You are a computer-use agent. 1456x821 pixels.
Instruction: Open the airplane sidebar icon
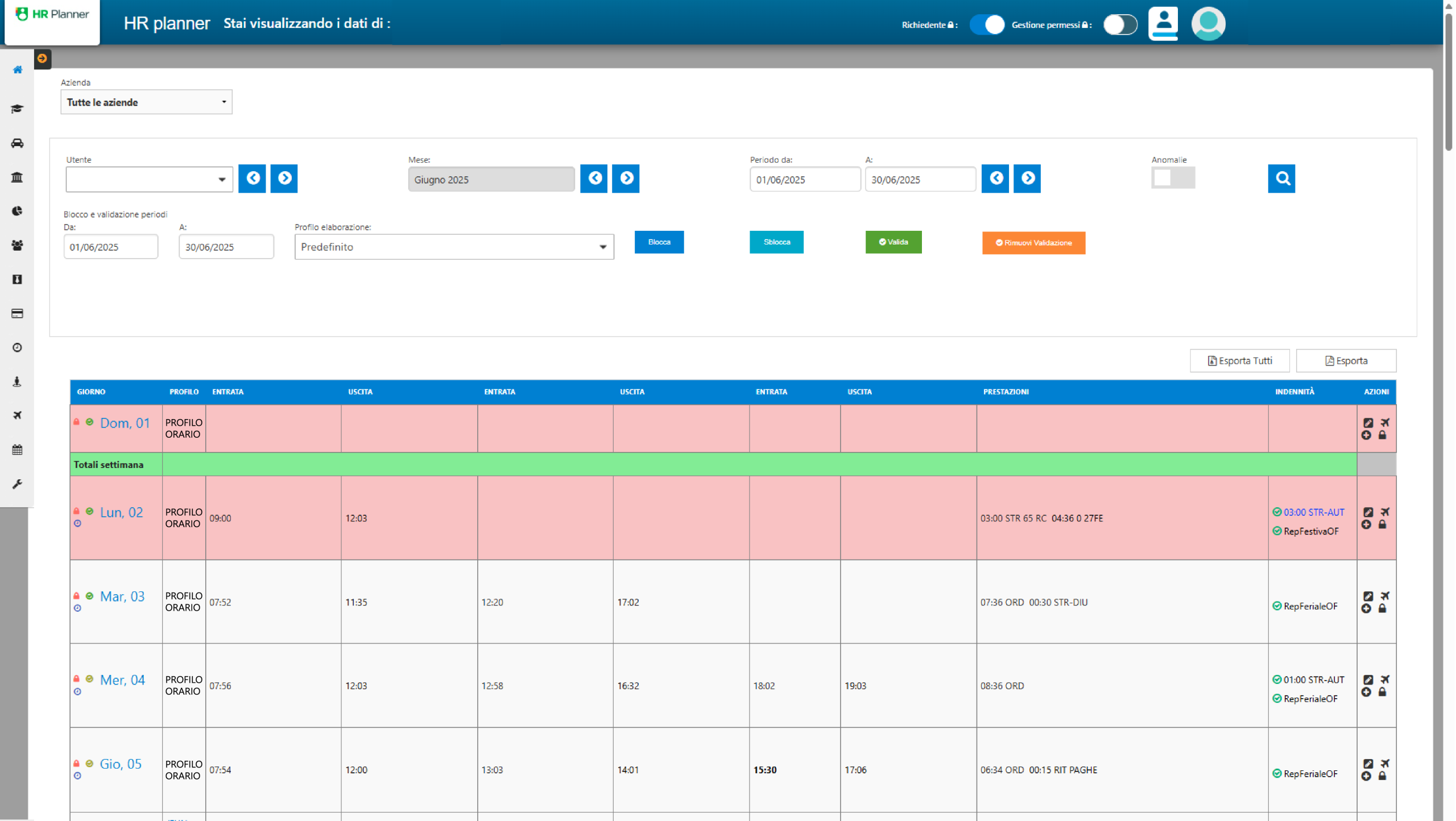(17, 416)
